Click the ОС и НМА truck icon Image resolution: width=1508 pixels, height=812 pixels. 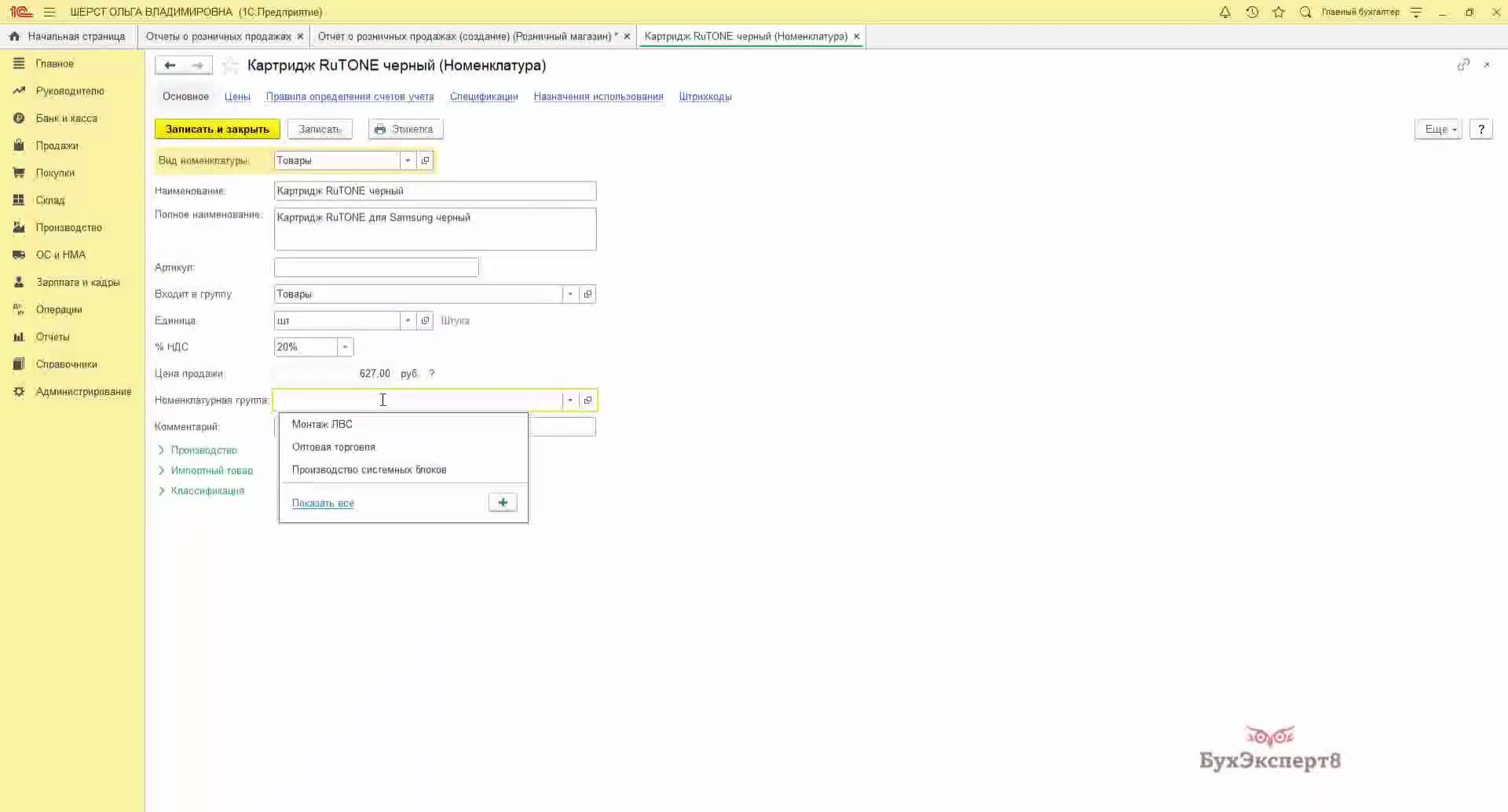(x=19, y=254)
